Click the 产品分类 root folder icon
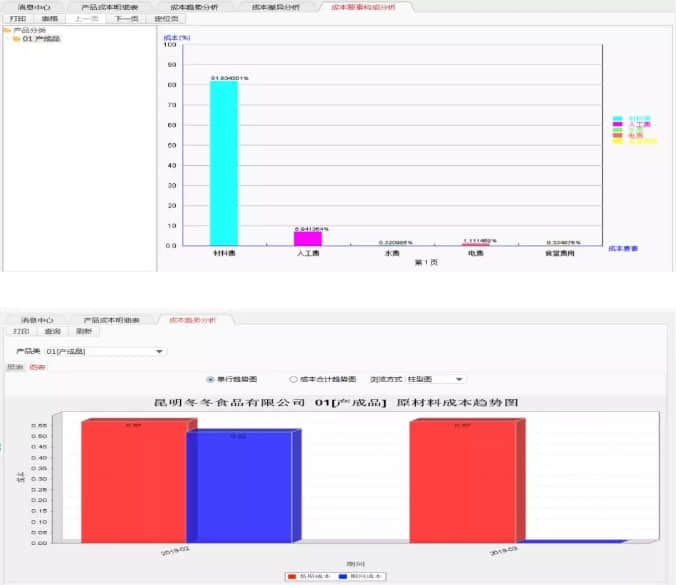676x585 pixels. [6, 30]
